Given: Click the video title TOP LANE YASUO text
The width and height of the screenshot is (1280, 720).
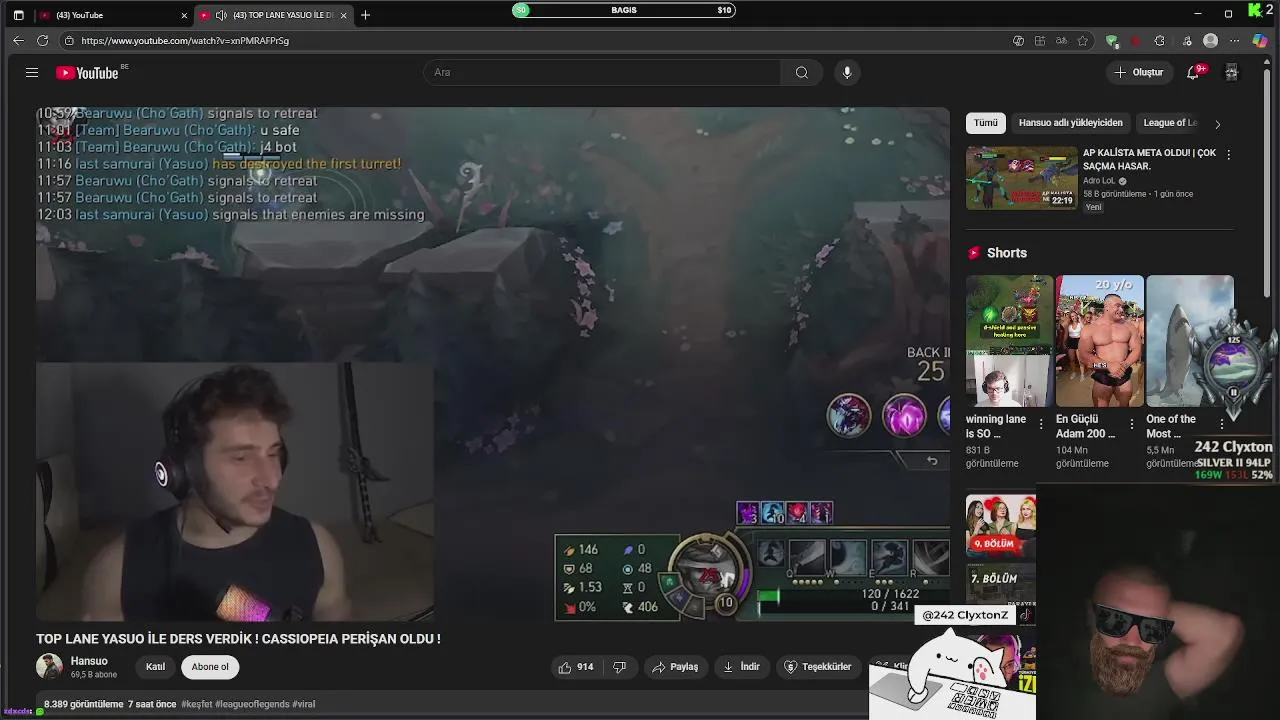Looking at the screenshot, I should tap(238, 639).
